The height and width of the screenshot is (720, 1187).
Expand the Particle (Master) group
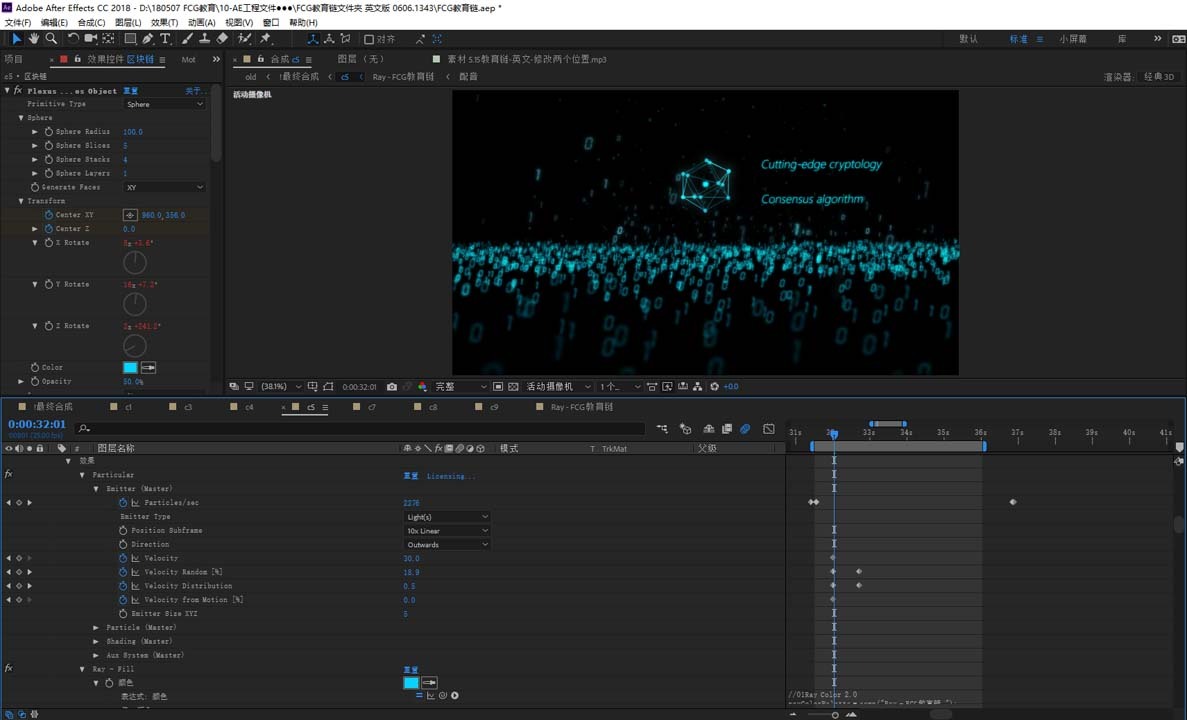tap(96, 628)
